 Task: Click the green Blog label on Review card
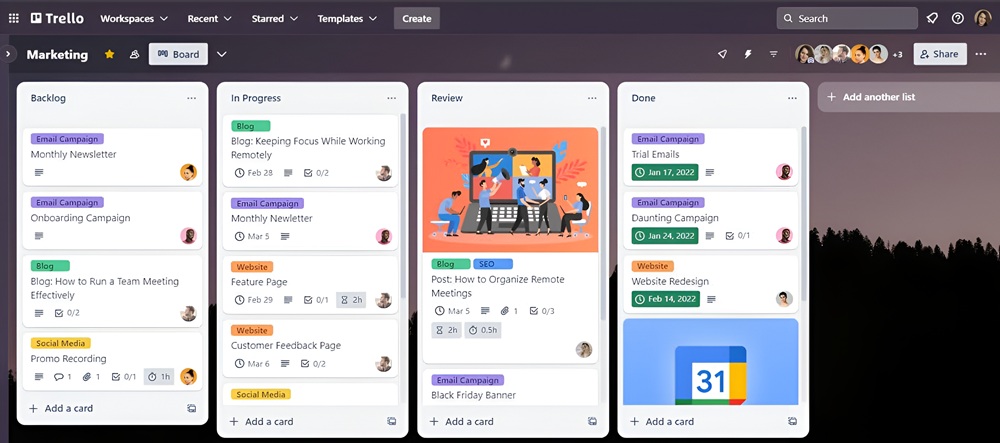point(450,264)
